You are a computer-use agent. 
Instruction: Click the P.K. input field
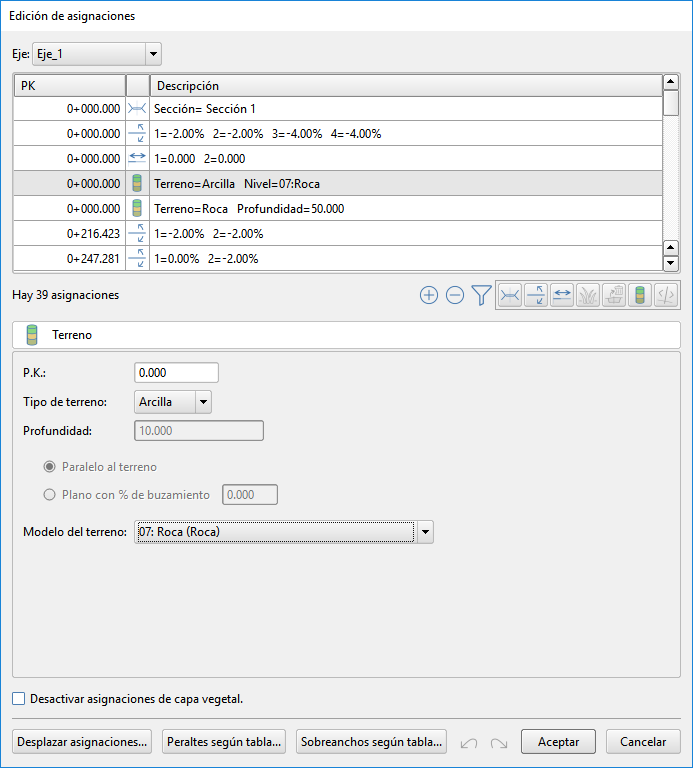click(176, 373)
